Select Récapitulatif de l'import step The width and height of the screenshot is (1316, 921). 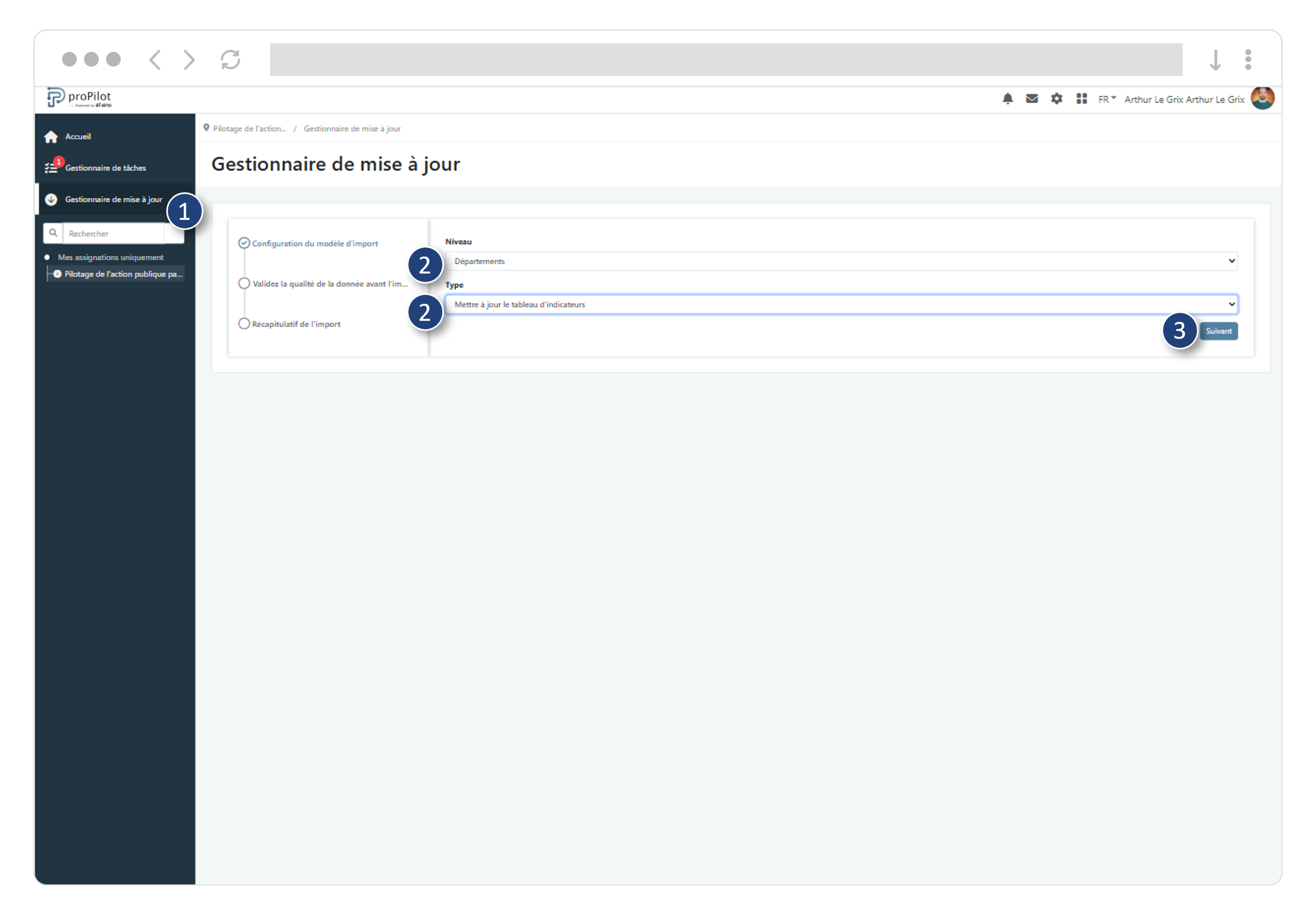point(296,324)
